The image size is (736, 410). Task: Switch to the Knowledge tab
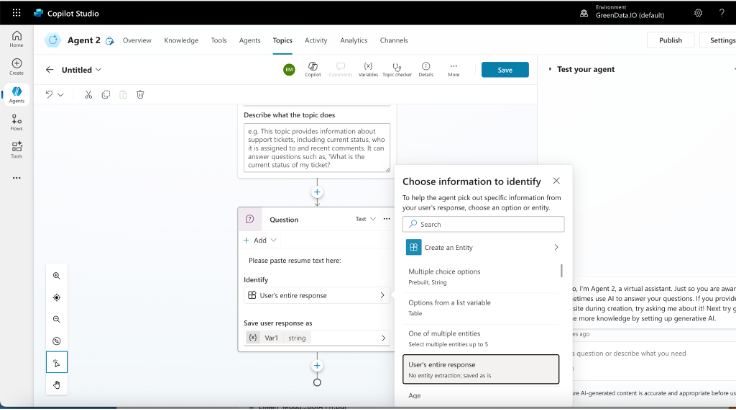[x=181, y=40]
